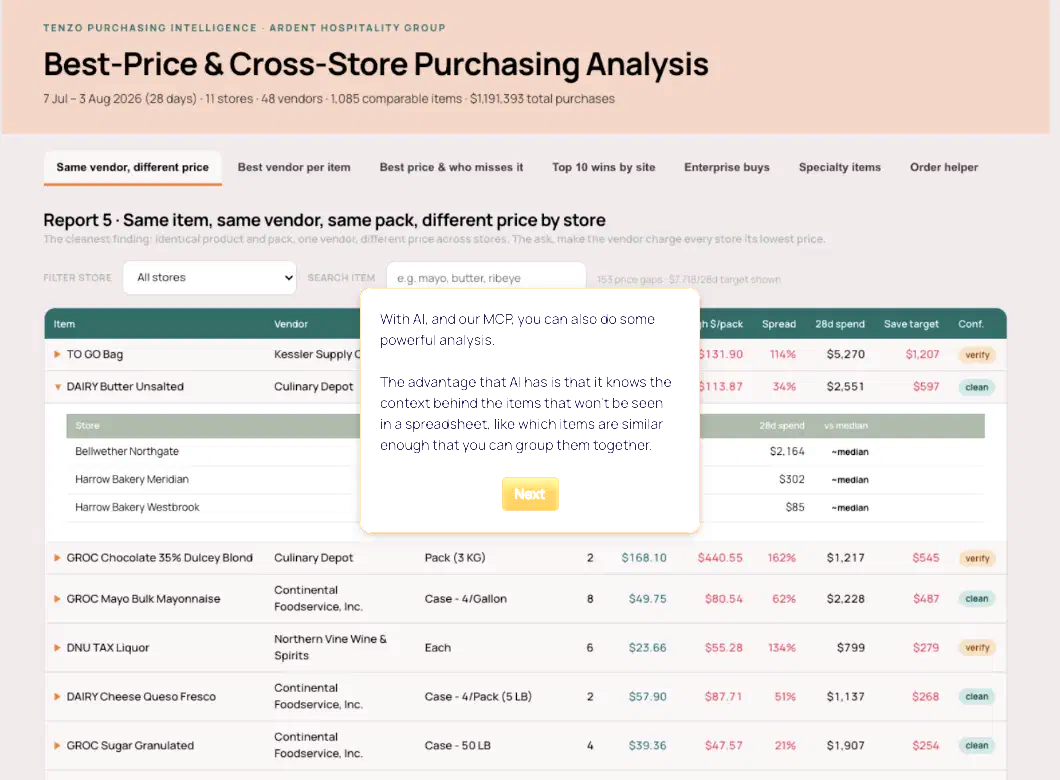Select the Harrow Bakery Meridian store row
The height and width of the screenshot is (780, 1060).
click(525, 479)
